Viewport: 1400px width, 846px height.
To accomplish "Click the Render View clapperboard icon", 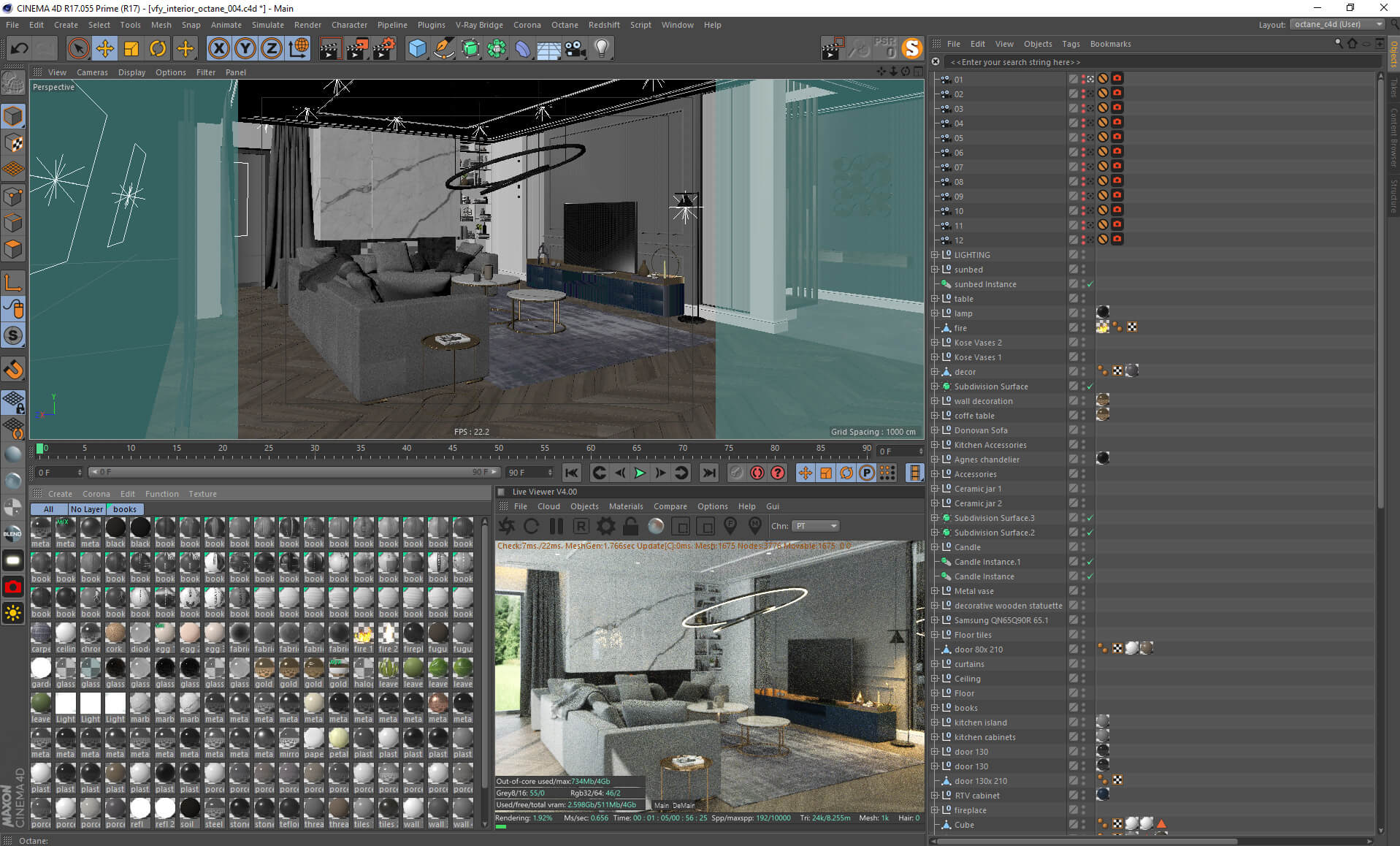I will click(330, 49).
